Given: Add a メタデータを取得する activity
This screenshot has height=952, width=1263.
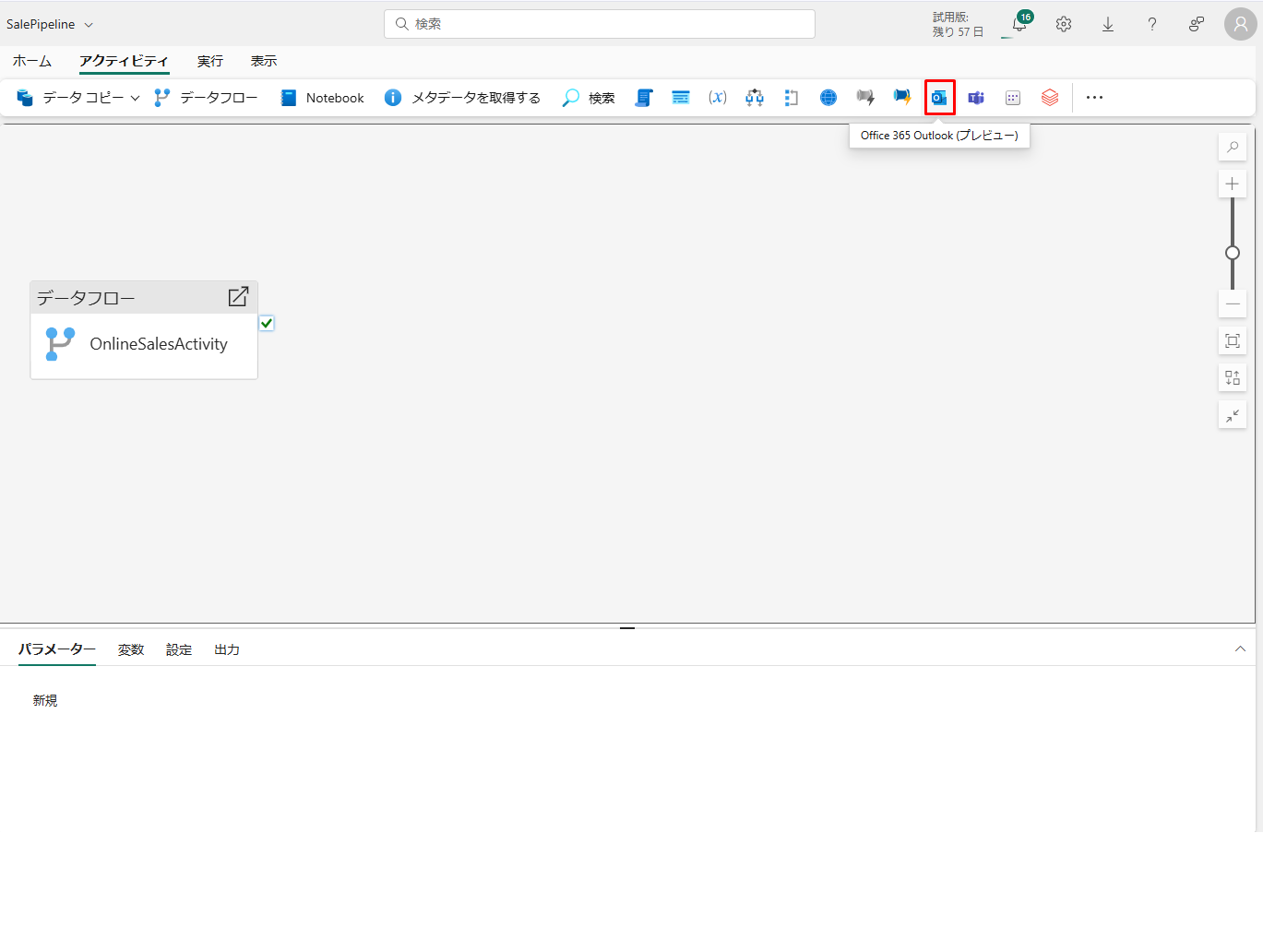Looking at the screenshot, I should (462, 98).
